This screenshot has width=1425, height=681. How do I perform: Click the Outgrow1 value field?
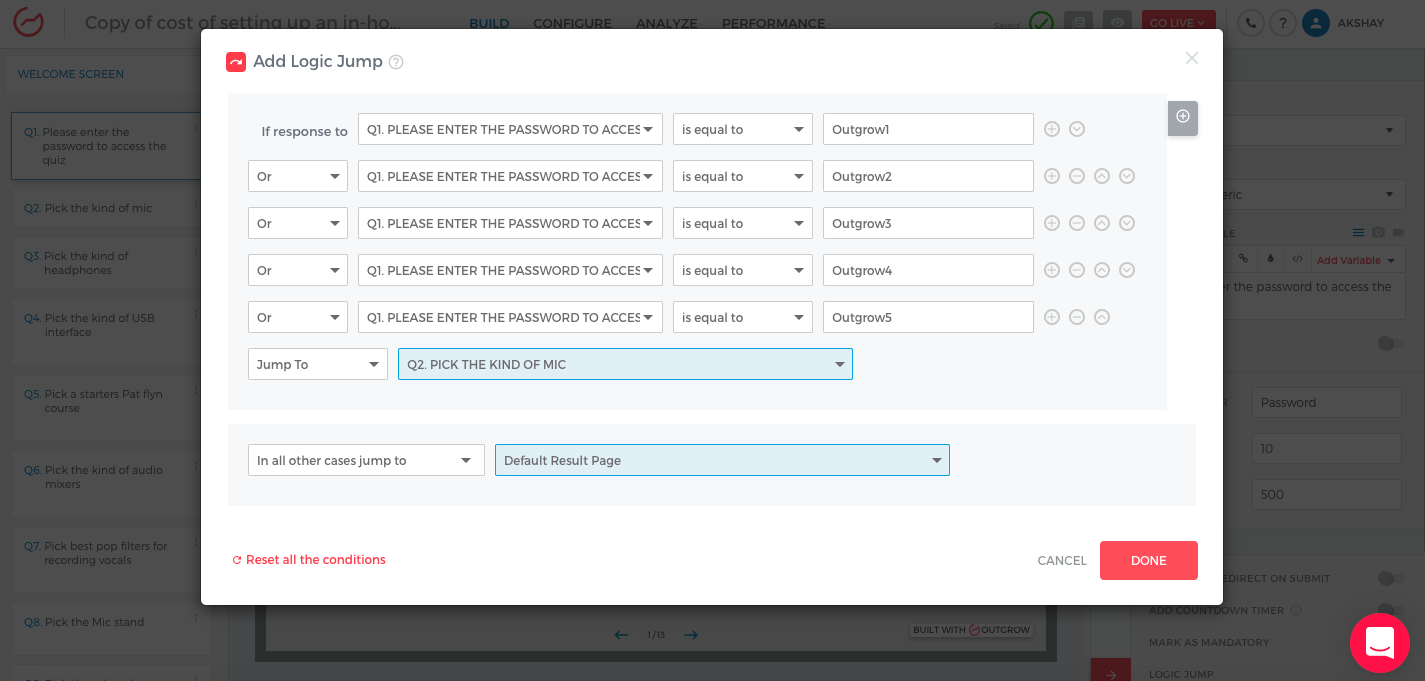coord(928,129)
